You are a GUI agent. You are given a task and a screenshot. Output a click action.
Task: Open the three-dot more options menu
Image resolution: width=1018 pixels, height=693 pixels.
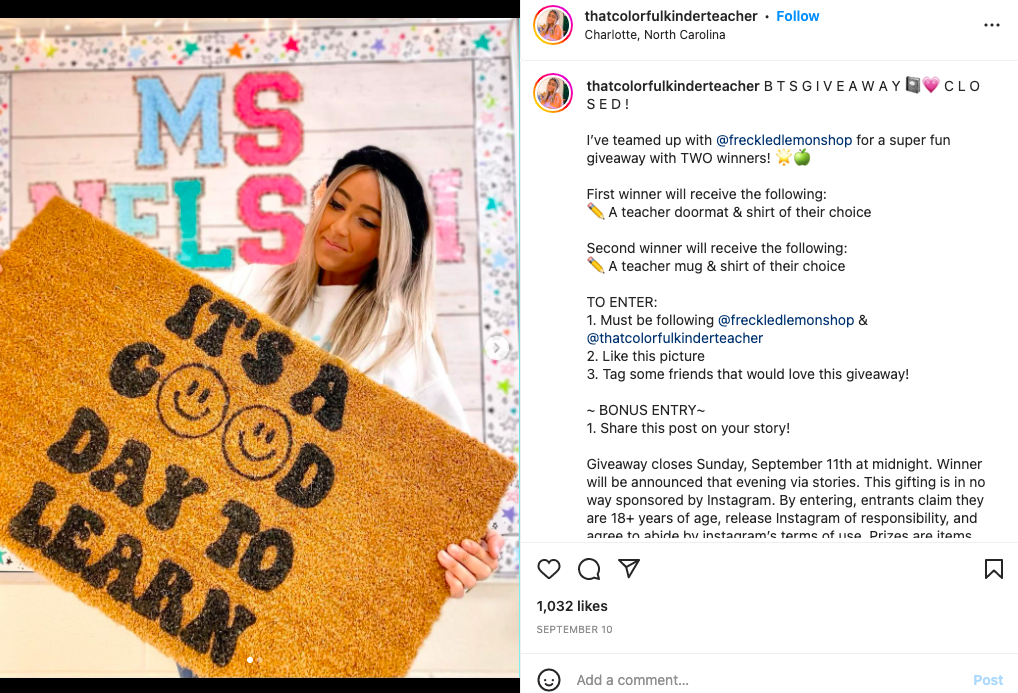click(991, 25)
